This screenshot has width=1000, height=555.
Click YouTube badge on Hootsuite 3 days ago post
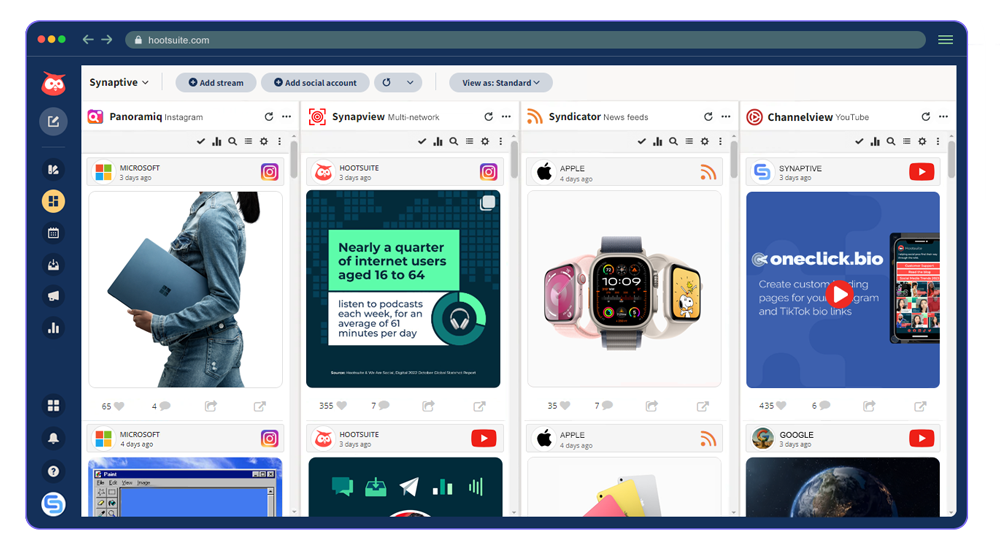click(x=483, y=438)
